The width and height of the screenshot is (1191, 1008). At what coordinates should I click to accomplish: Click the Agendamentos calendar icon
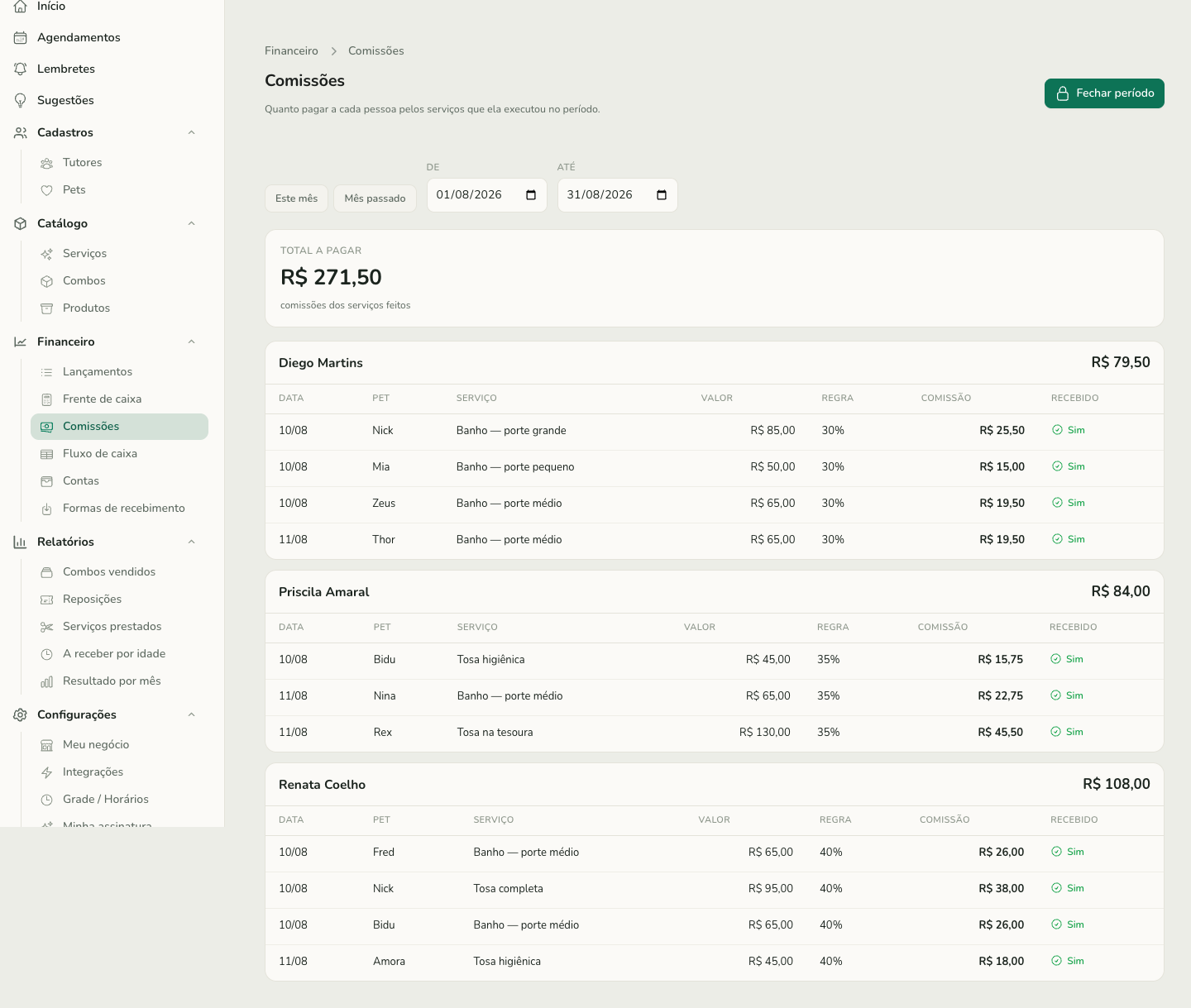pos(21,37)
